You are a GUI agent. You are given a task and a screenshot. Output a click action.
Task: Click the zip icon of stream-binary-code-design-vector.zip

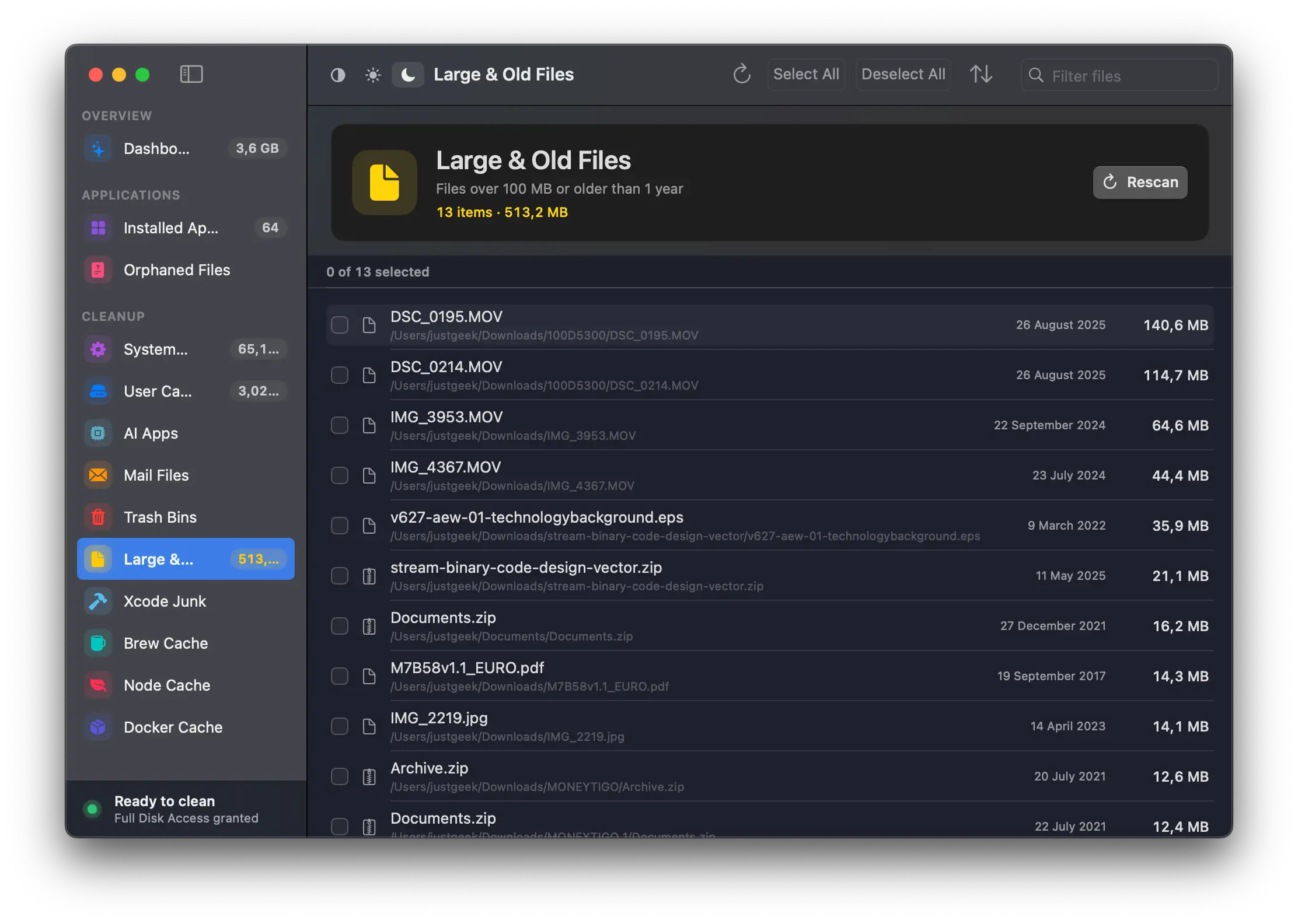[x=369, y=576]
